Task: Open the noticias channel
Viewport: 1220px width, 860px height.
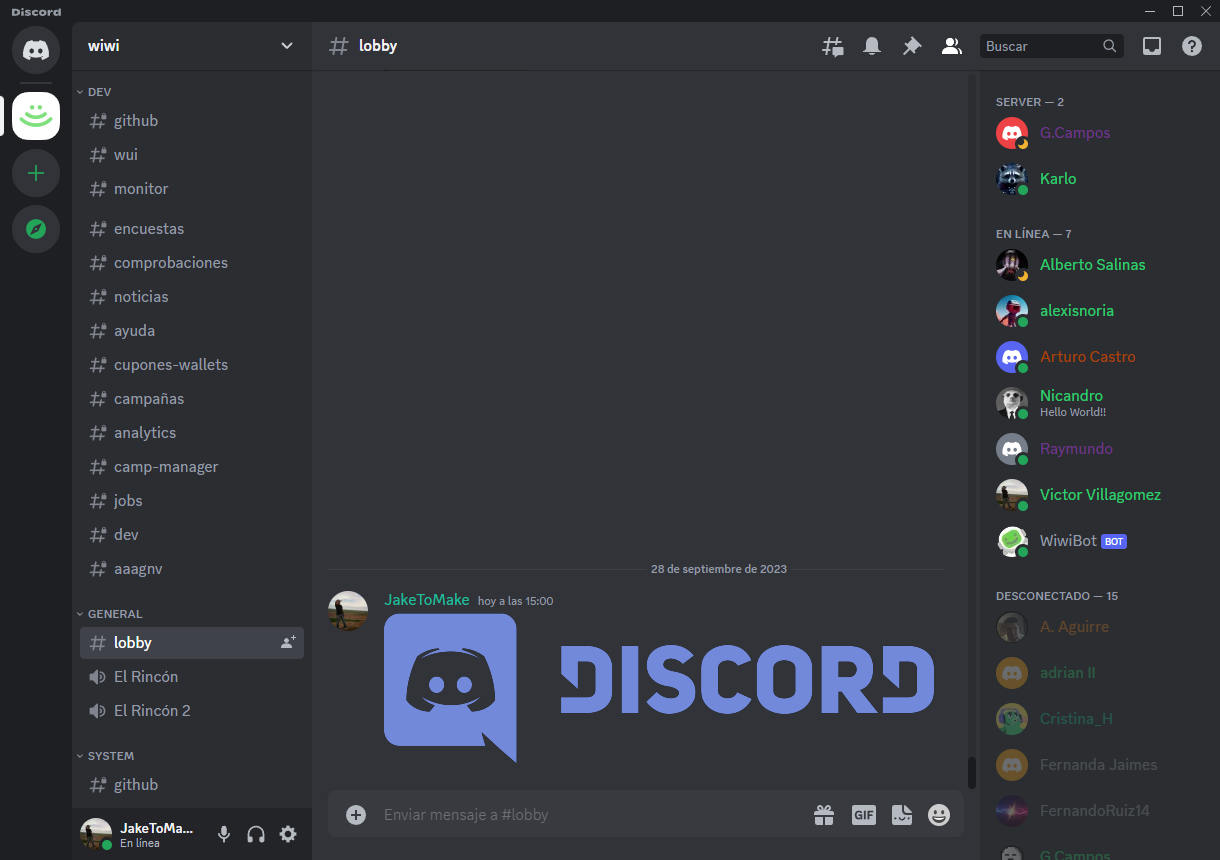Action: [192, 297]
